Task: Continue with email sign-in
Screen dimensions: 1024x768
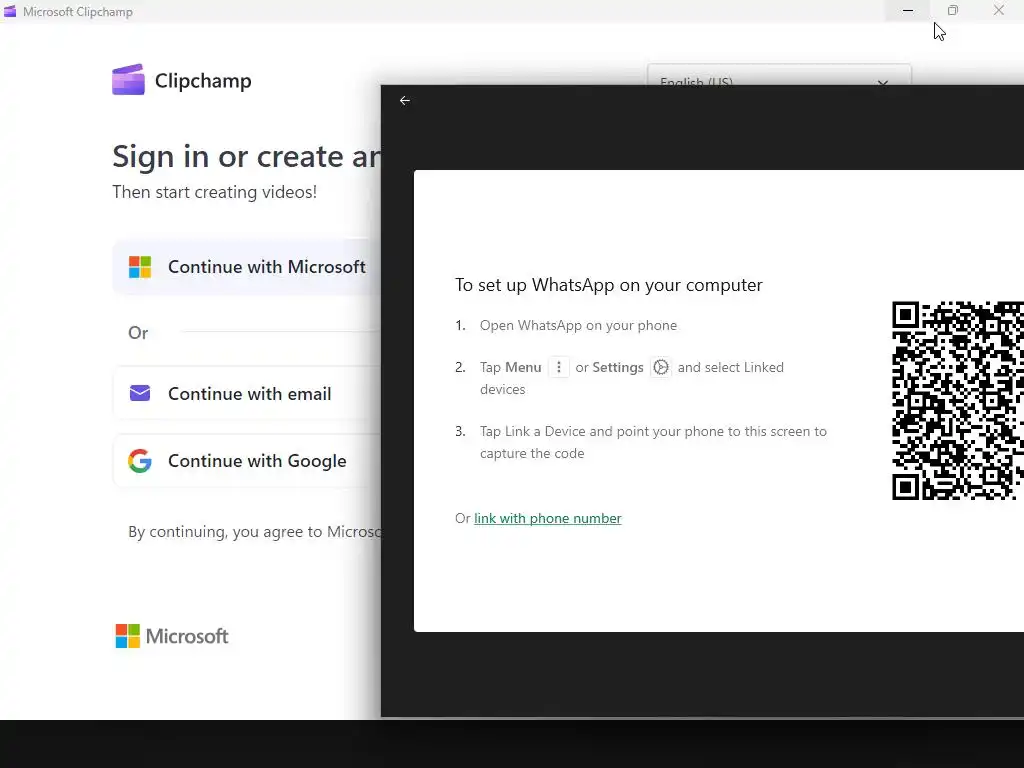Action: point(247,393)
